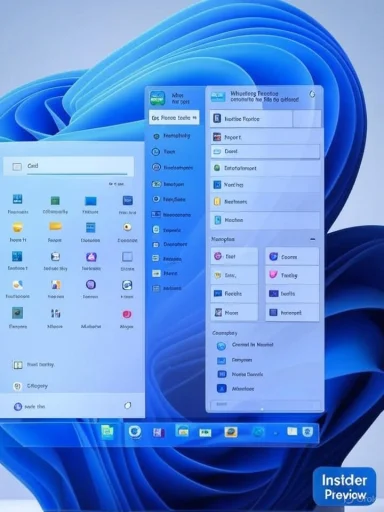Open the orange photo icon on the taskbar

[x=231, y=432]
